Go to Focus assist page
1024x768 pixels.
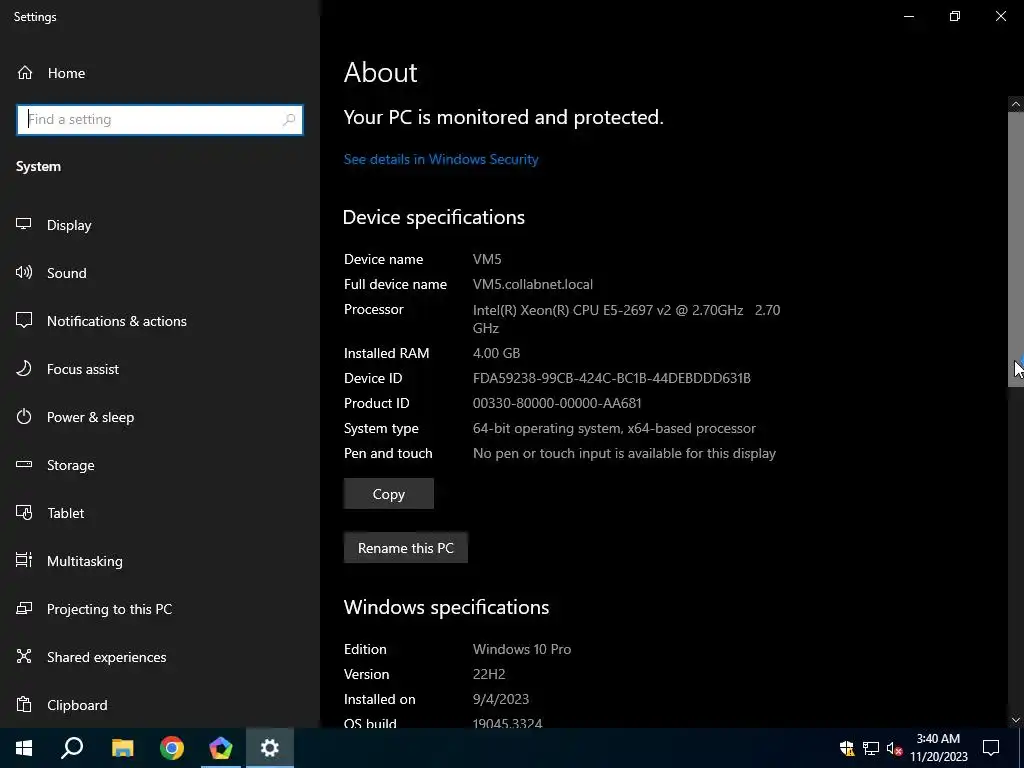click(160, 369)
